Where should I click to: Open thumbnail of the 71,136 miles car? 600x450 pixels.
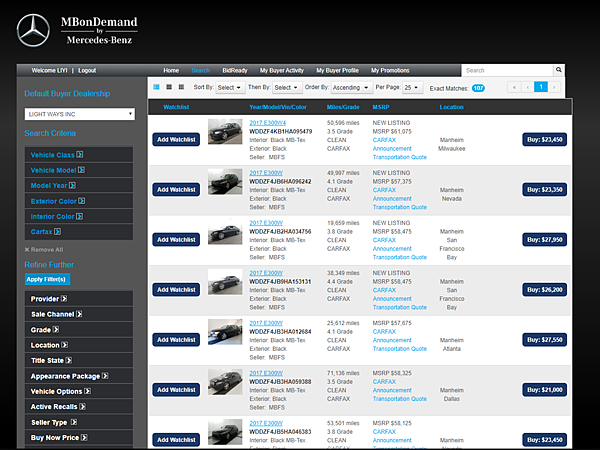pos(225,382)
